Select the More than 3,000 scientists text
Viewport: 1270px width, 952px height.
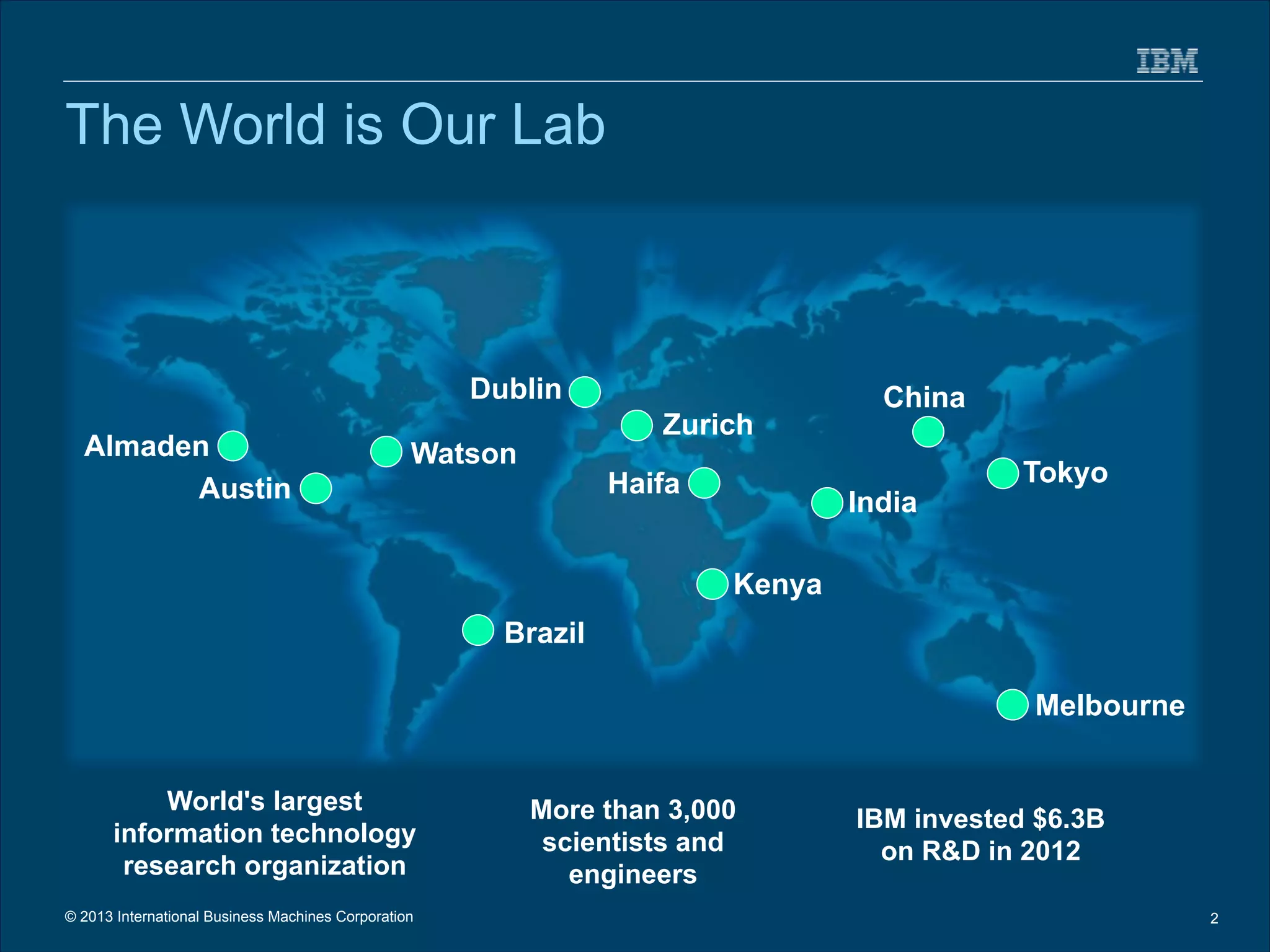tap(633, 842)
